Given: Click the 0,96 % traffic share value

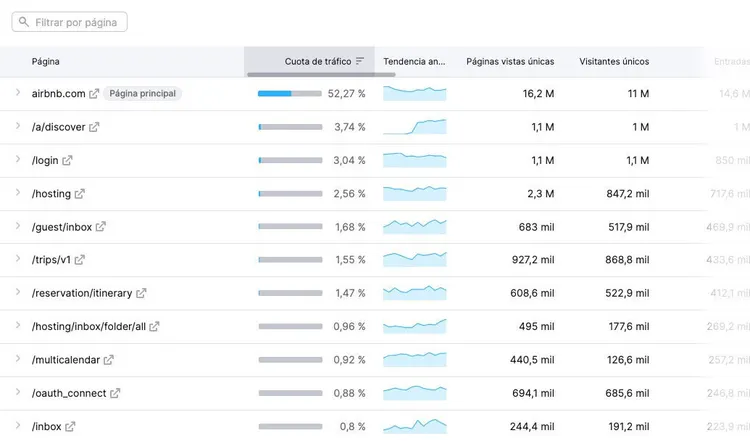Looking at the screenshot, I should click(x=349, y=327).
